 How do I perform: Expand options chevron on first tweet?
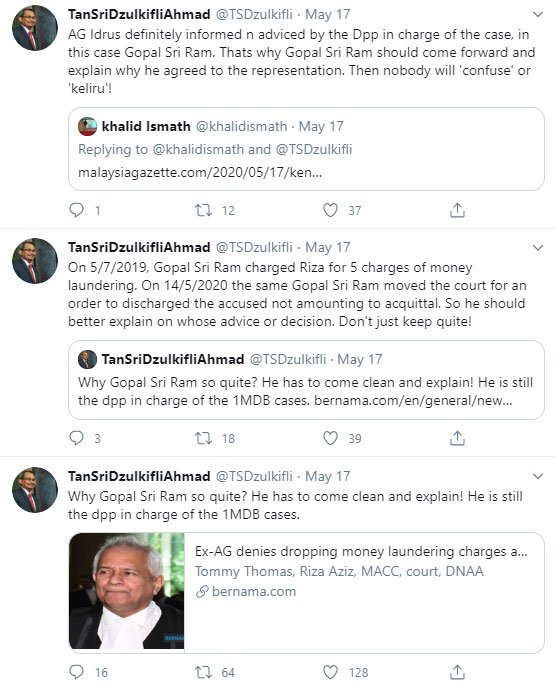[537, 15]
